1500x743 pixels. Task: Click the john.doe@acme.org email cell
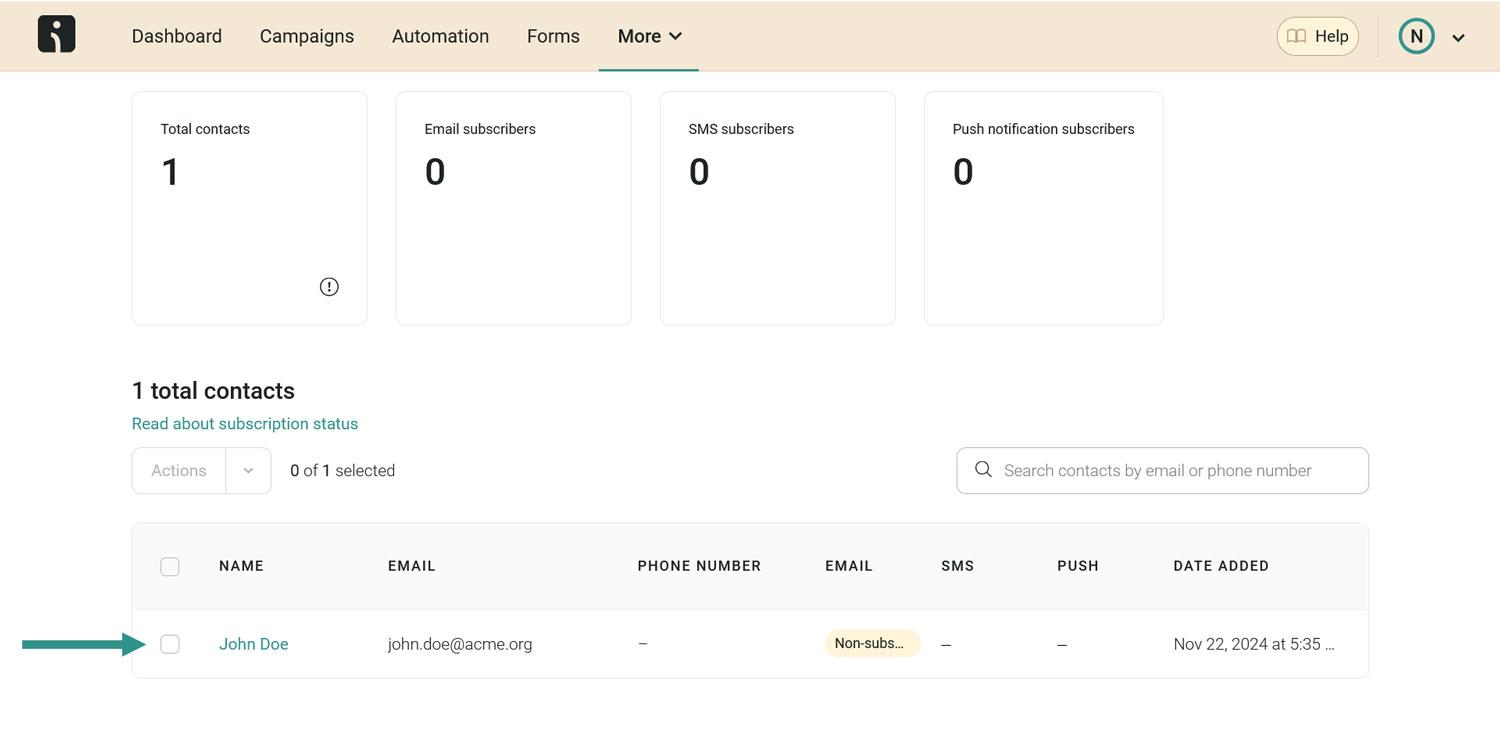click(460, 644)
